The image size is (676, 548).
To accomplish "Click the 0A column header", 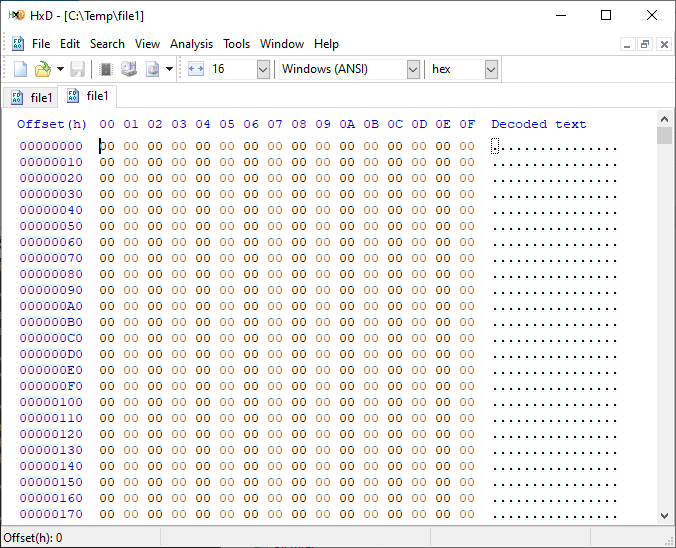I will point(347,124).
